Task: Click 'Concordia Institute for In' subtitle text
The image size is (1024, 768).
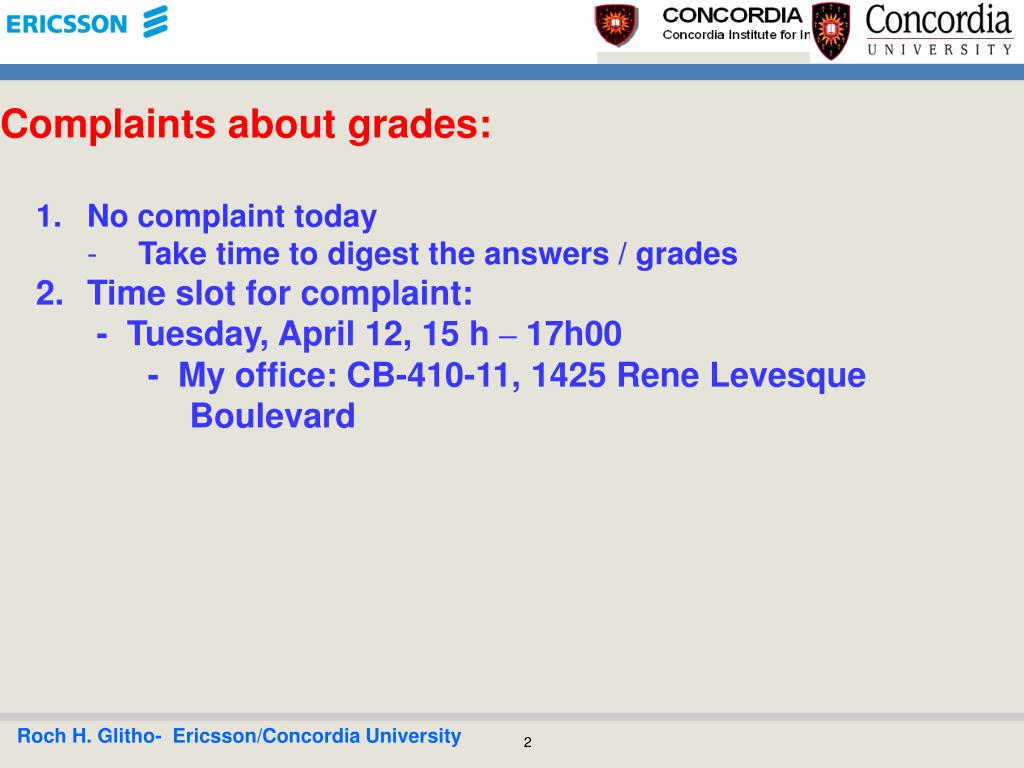Action: point(736,35)
